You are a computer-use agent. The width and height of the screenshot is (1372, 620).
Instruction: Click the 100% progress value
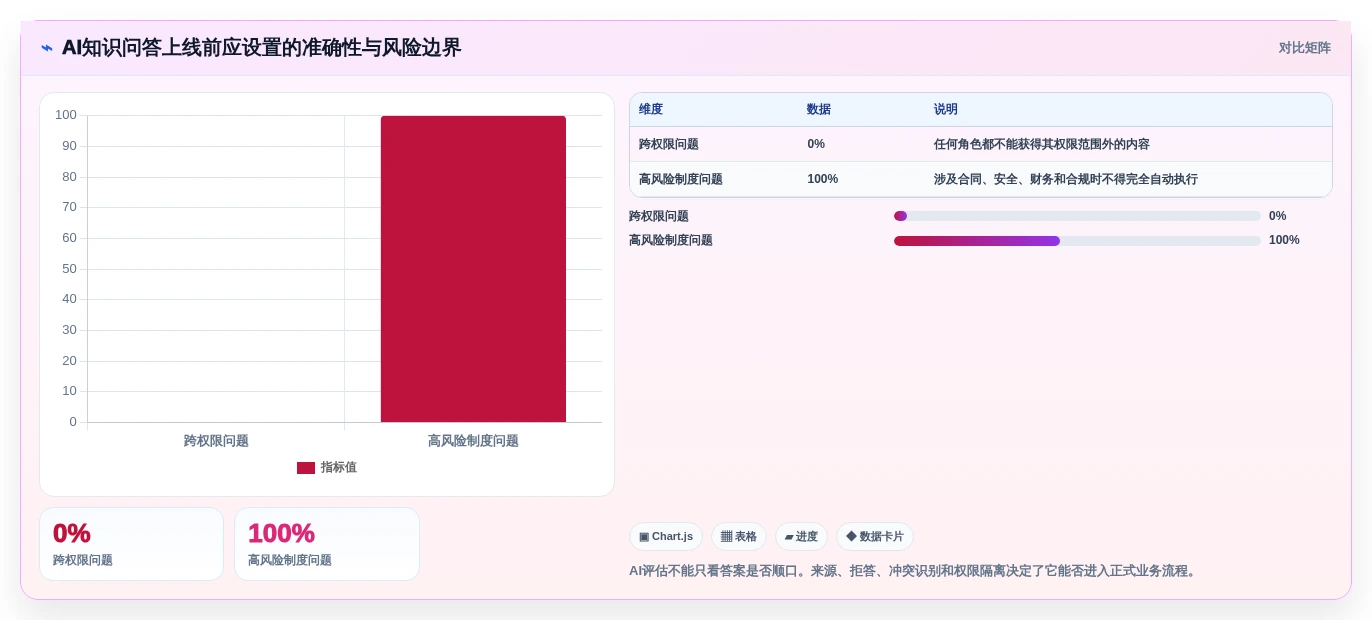pos(1284,241)
